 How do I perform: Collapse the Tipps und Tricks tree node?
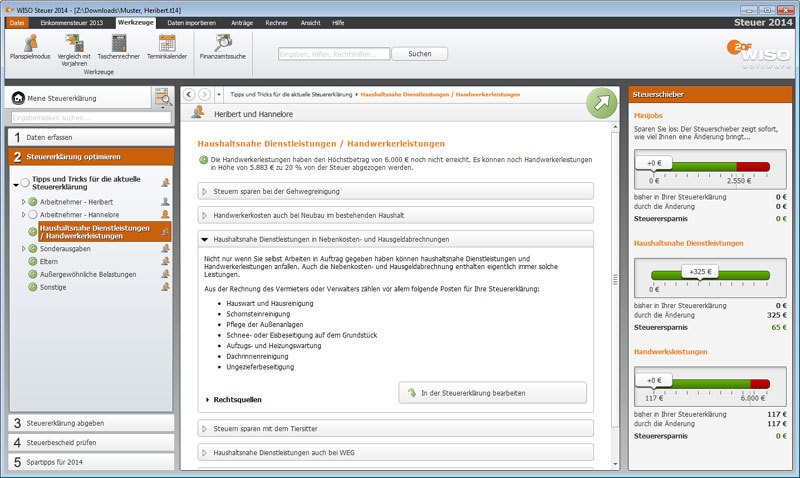click(x=16, y=185)
